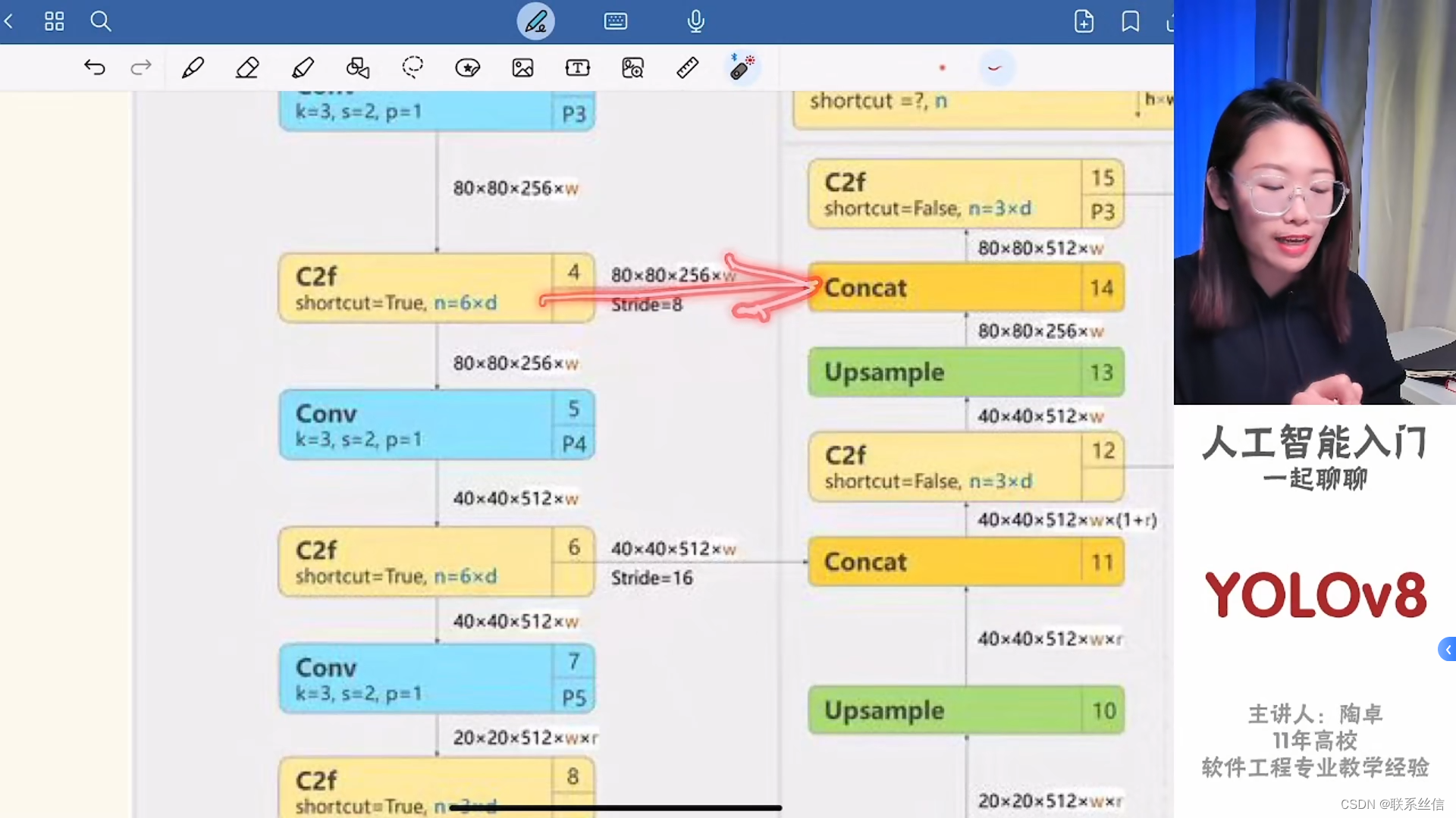
Task: Tap the back chevron in top bar
Action: pos(9,21)
